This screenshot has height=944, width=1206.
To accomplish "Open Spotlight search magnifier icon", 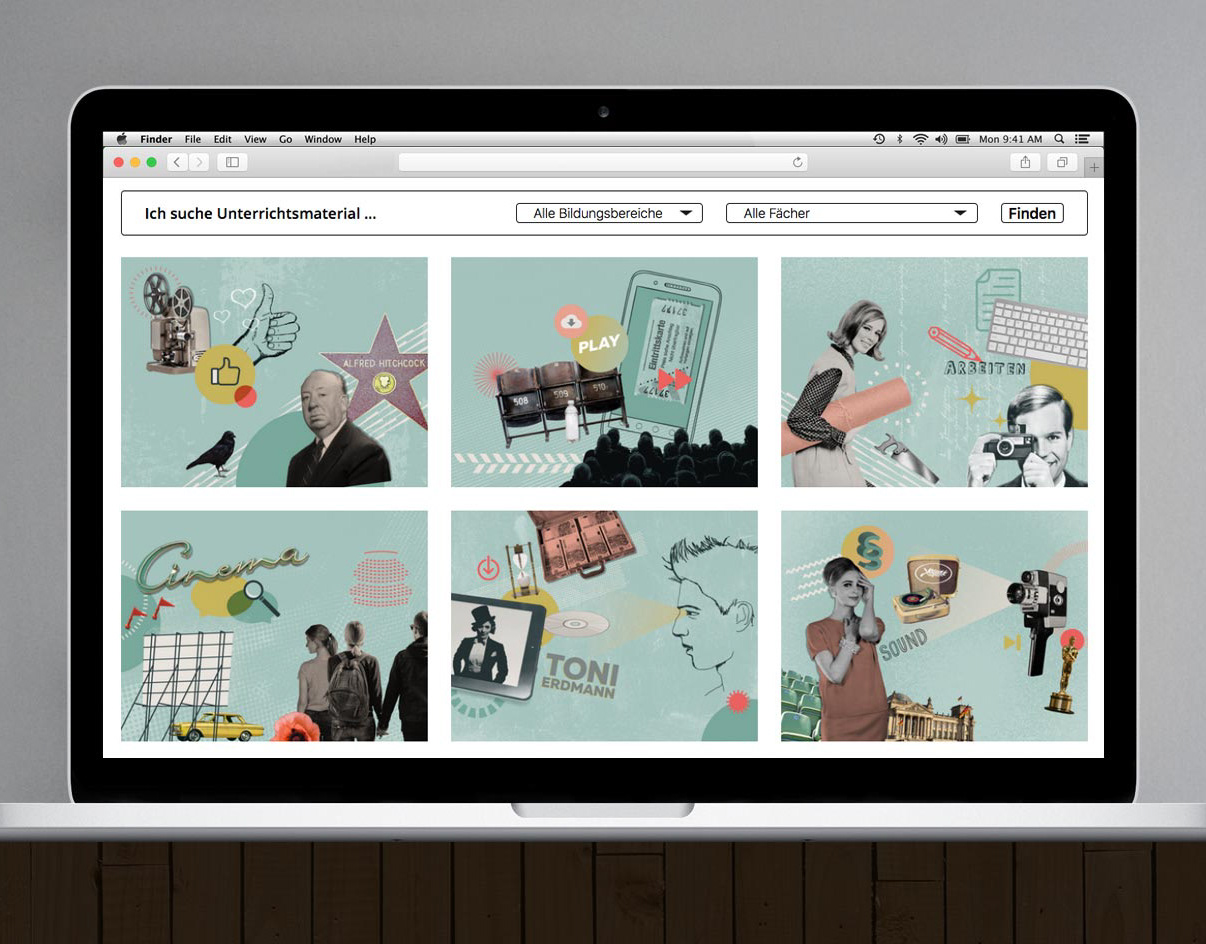I will [x=1059, y=139].
